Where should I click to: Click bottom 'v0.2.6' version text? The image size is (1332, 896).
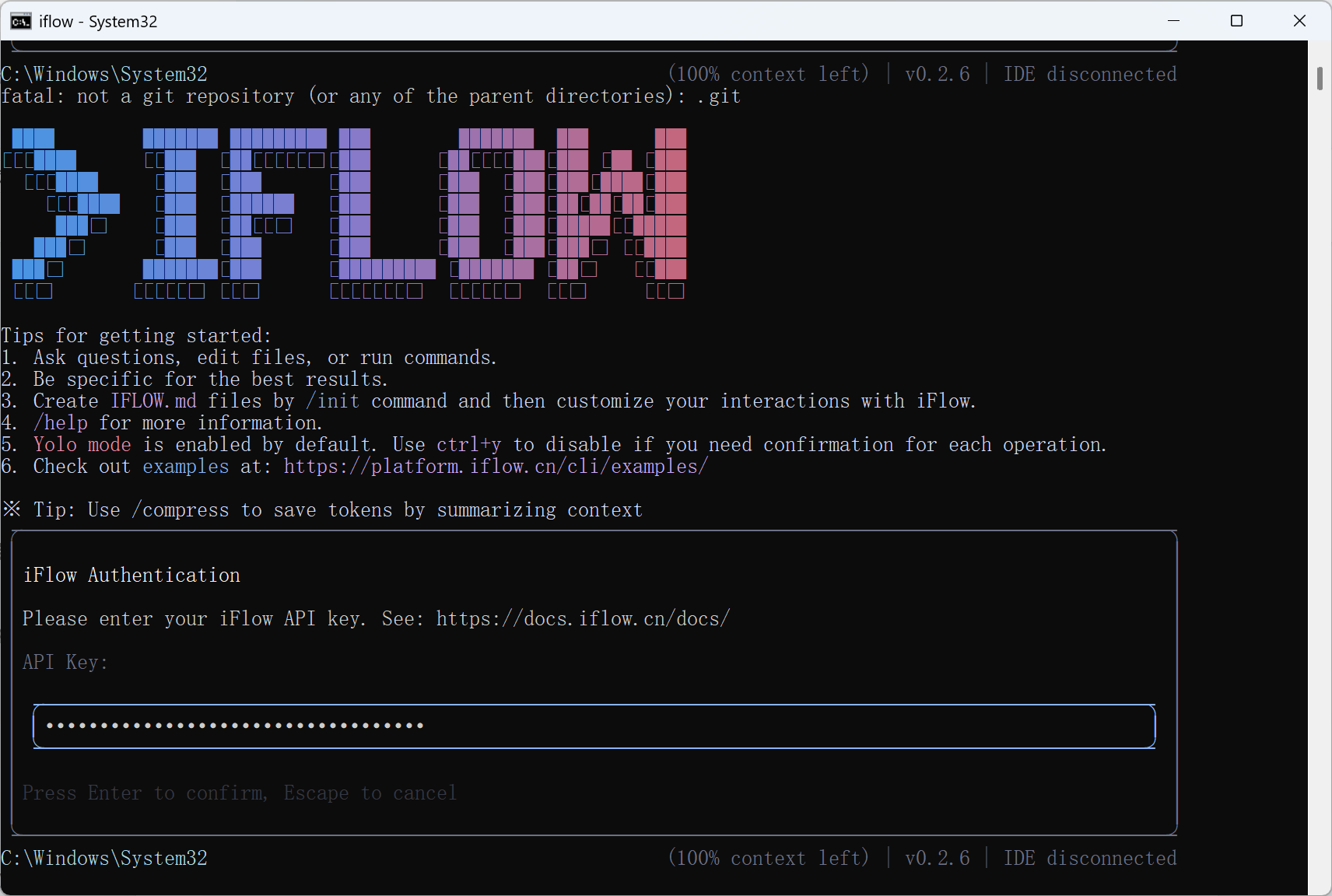coord(938,859)
